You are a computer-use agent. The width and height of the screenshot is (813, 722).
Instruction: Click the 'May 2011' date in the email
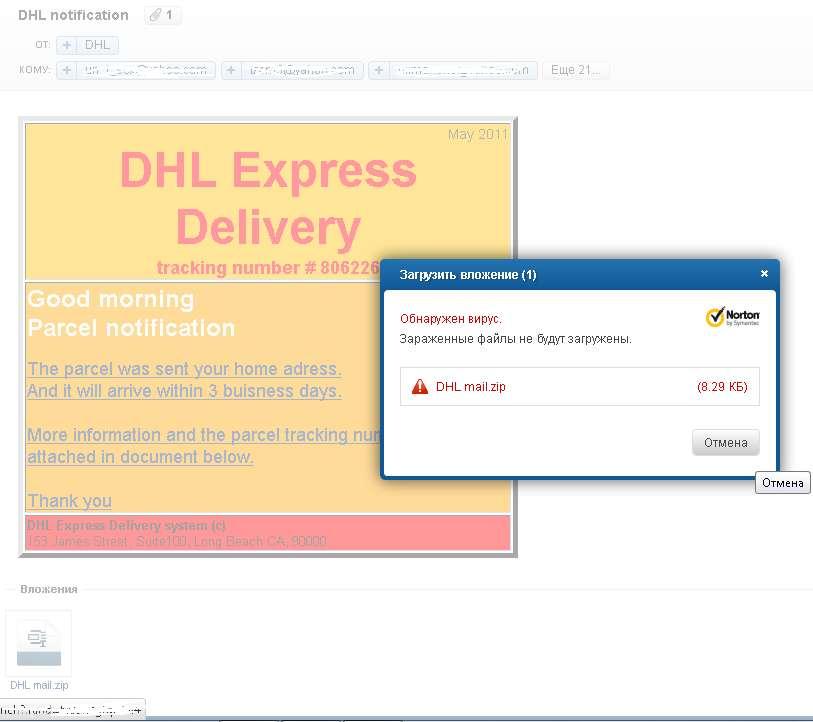click(478, 134)
